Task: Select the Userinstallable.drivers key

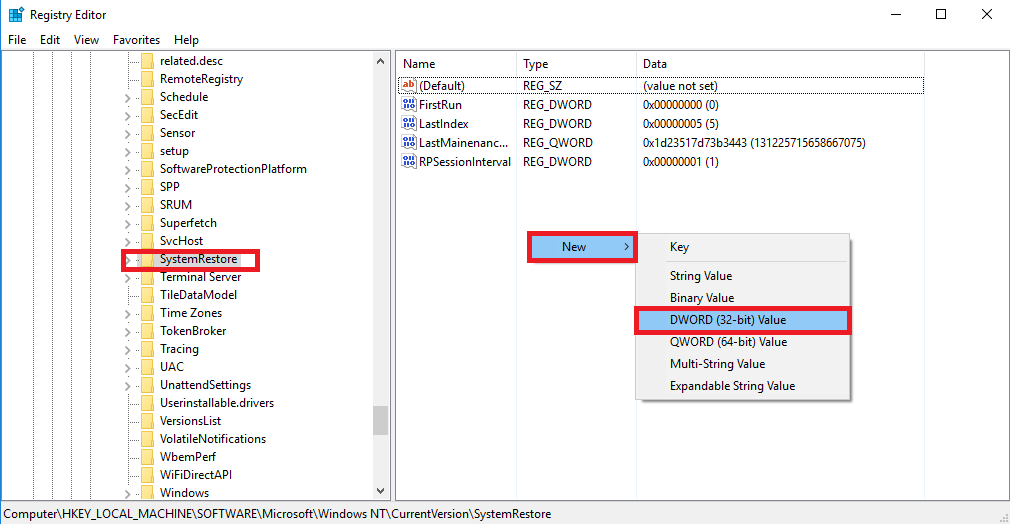Action: point(217,403)
